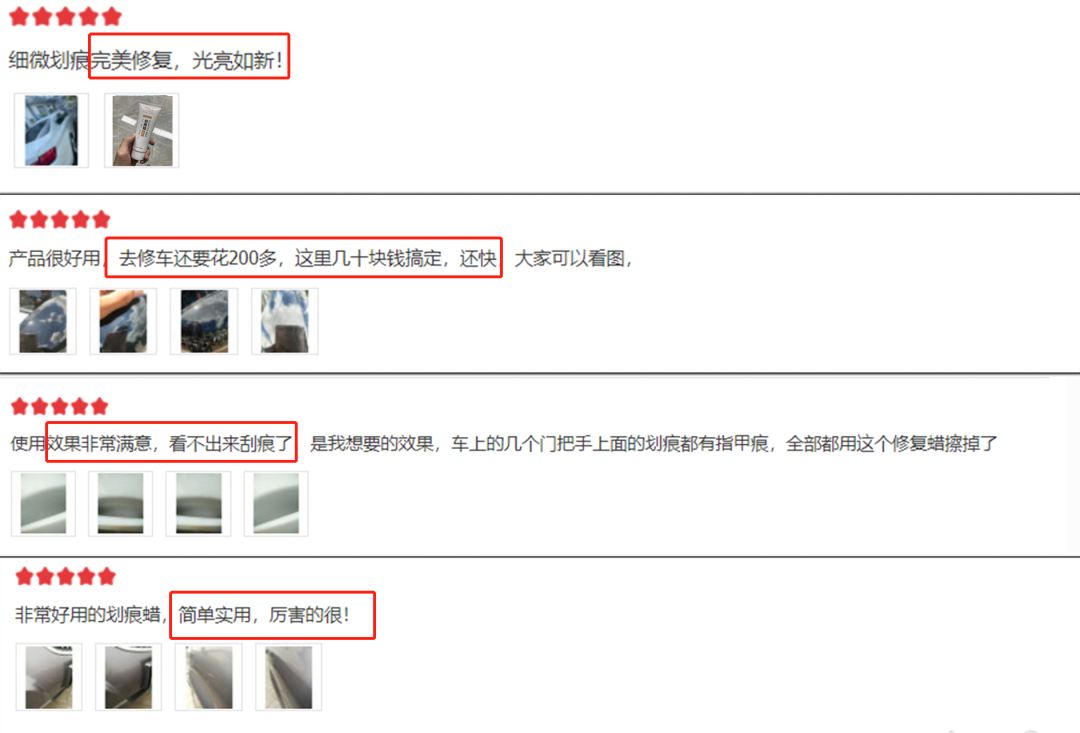Click five-star rating of second review
The image size is (1080, 733).
tap(60, 220)
